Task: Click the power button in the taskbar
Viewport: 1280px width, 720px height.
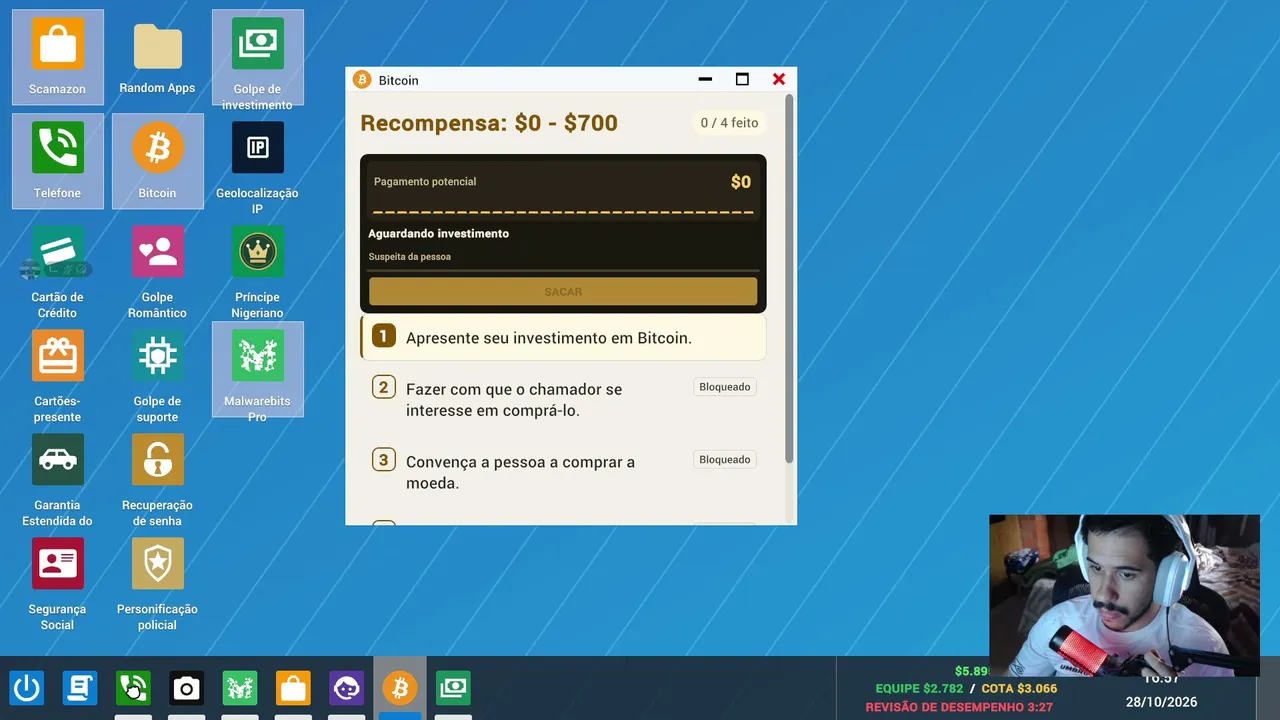Action: 27,688
